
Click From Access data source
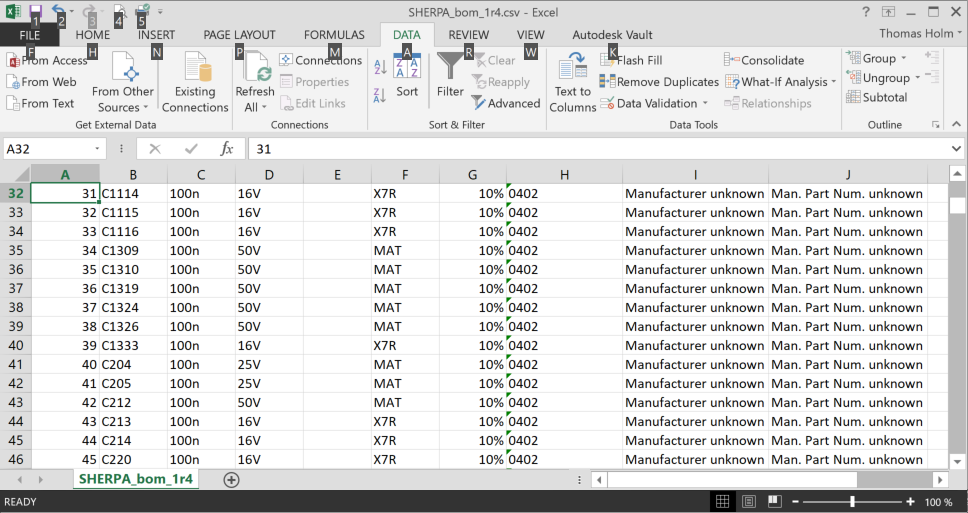(x=47, y=60)
